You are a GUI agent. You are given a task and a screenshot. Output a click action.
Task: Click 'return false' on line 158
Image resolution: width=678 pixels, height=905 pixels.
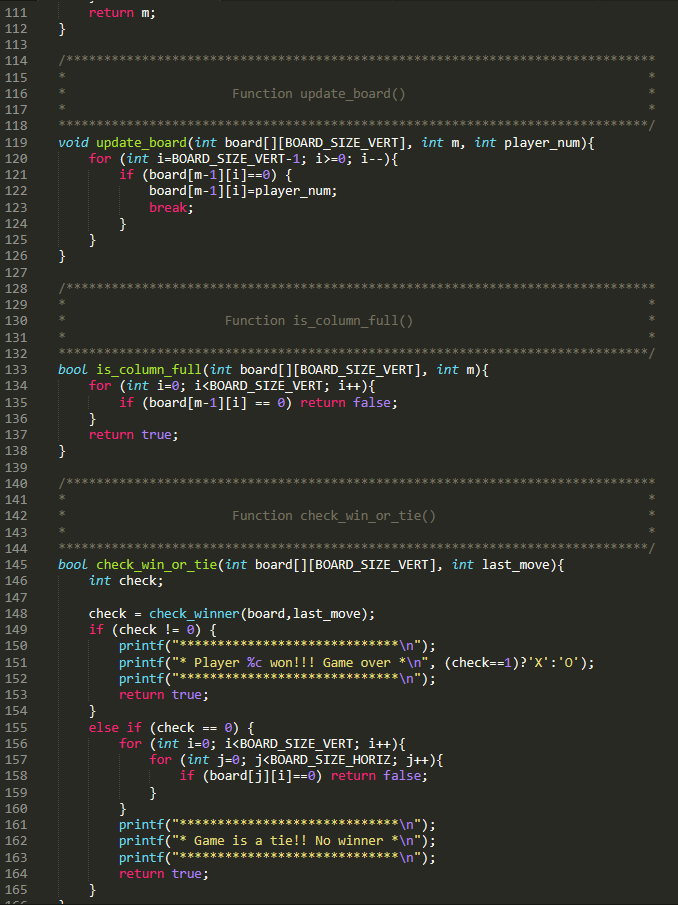point(375,776)
